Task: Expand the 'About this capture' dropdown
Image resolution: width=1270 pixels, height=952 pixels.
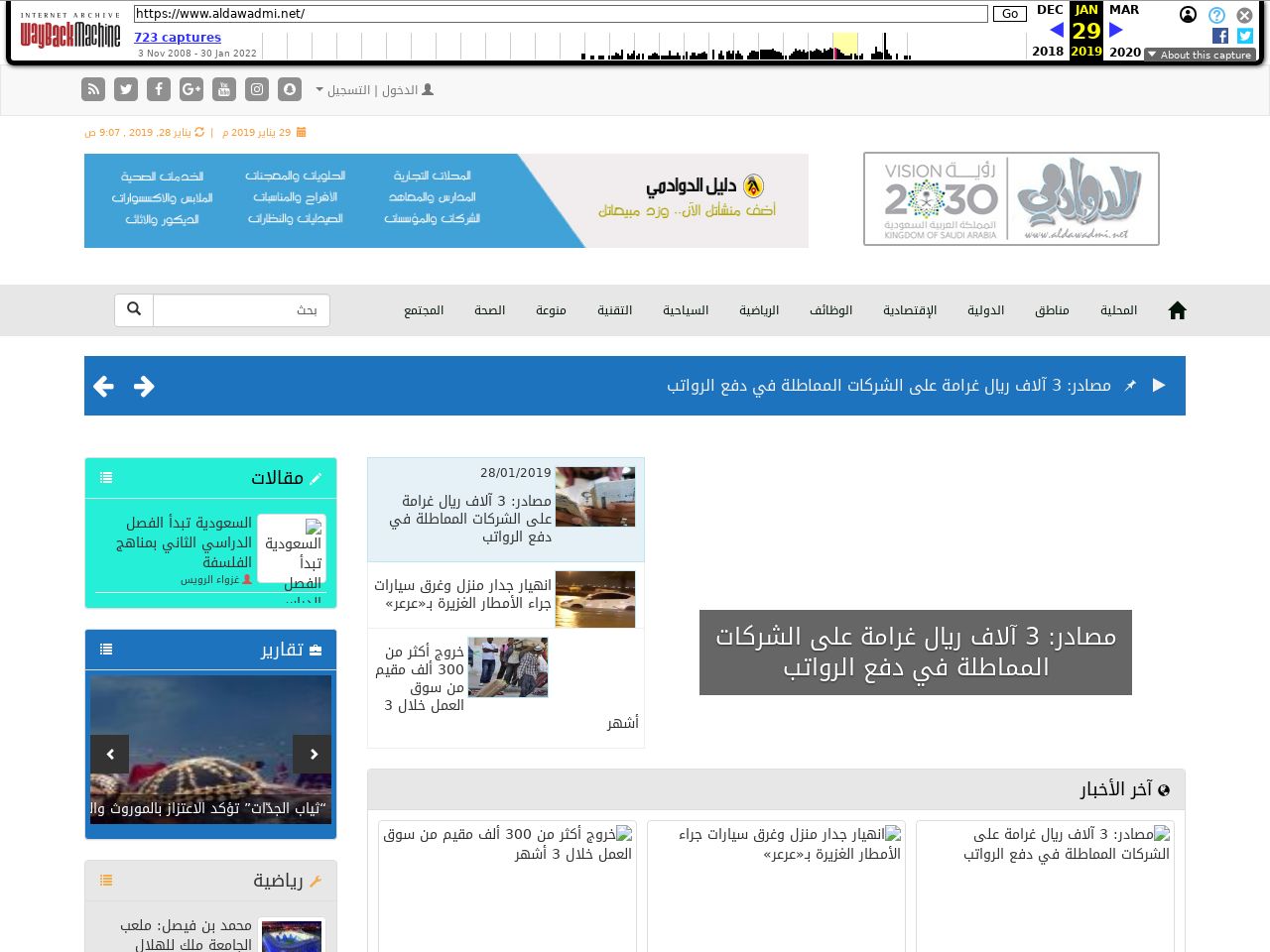Action: tap(1200, 55)
